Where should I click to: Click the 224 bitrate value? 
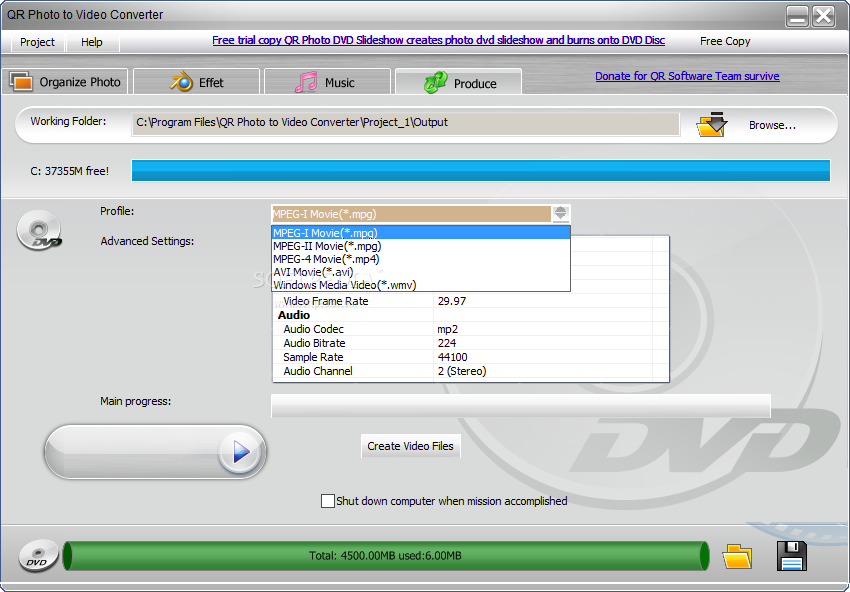[x=447, y=343]
